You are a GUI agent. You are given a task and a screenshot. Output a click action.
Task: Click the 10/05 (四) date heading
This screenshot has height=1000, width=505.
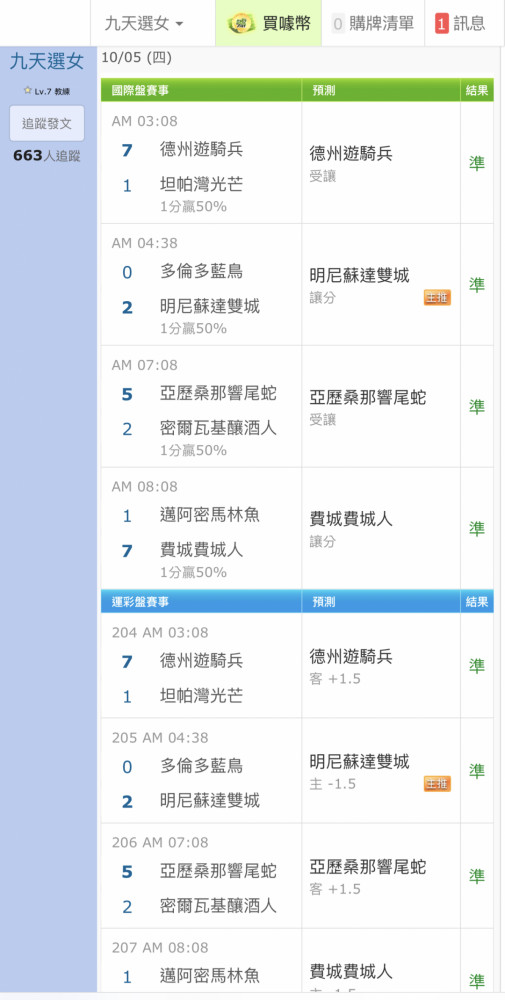point(136,59)
